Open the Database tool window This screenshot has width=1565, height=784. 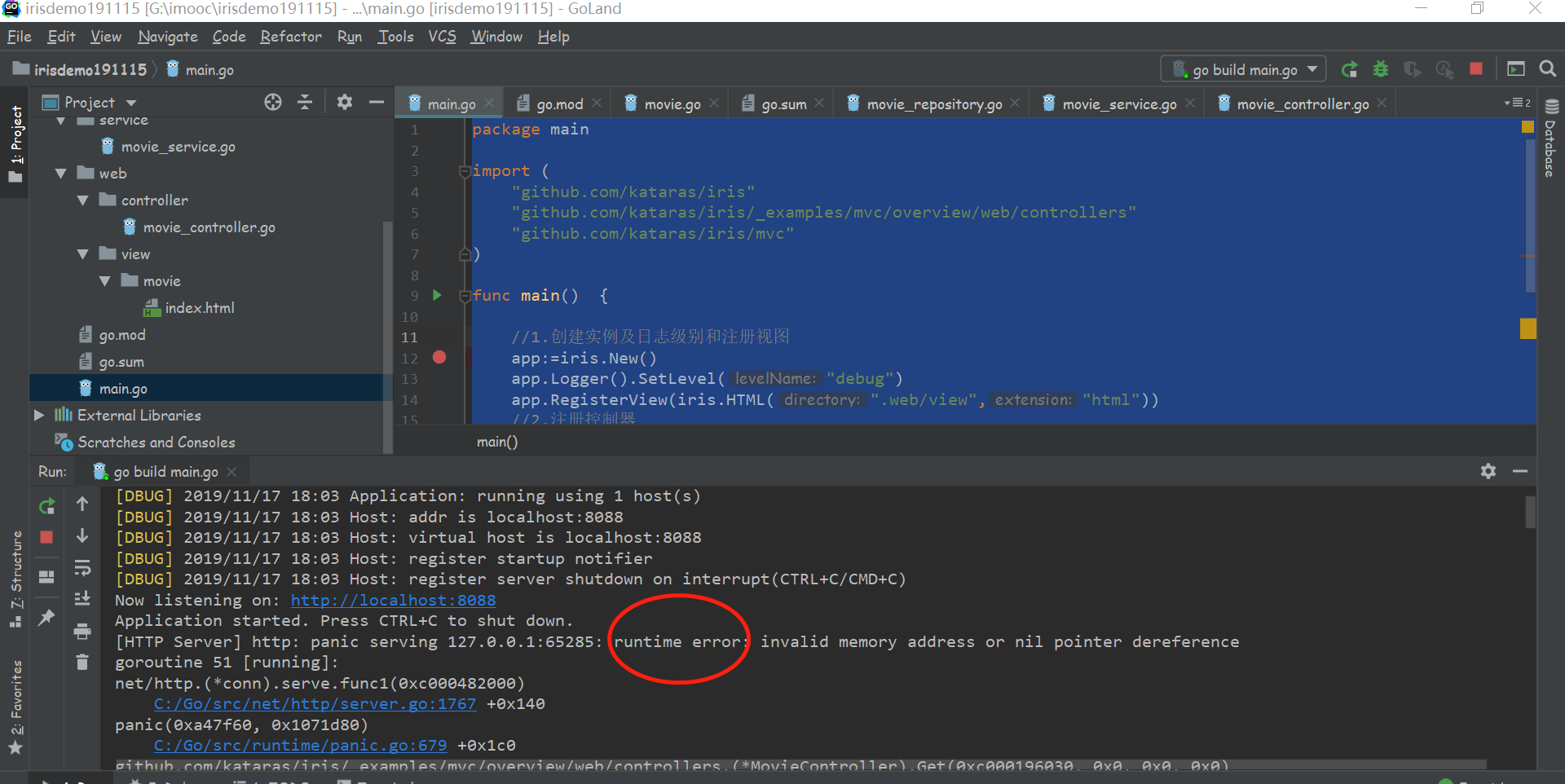[1551, 139]
